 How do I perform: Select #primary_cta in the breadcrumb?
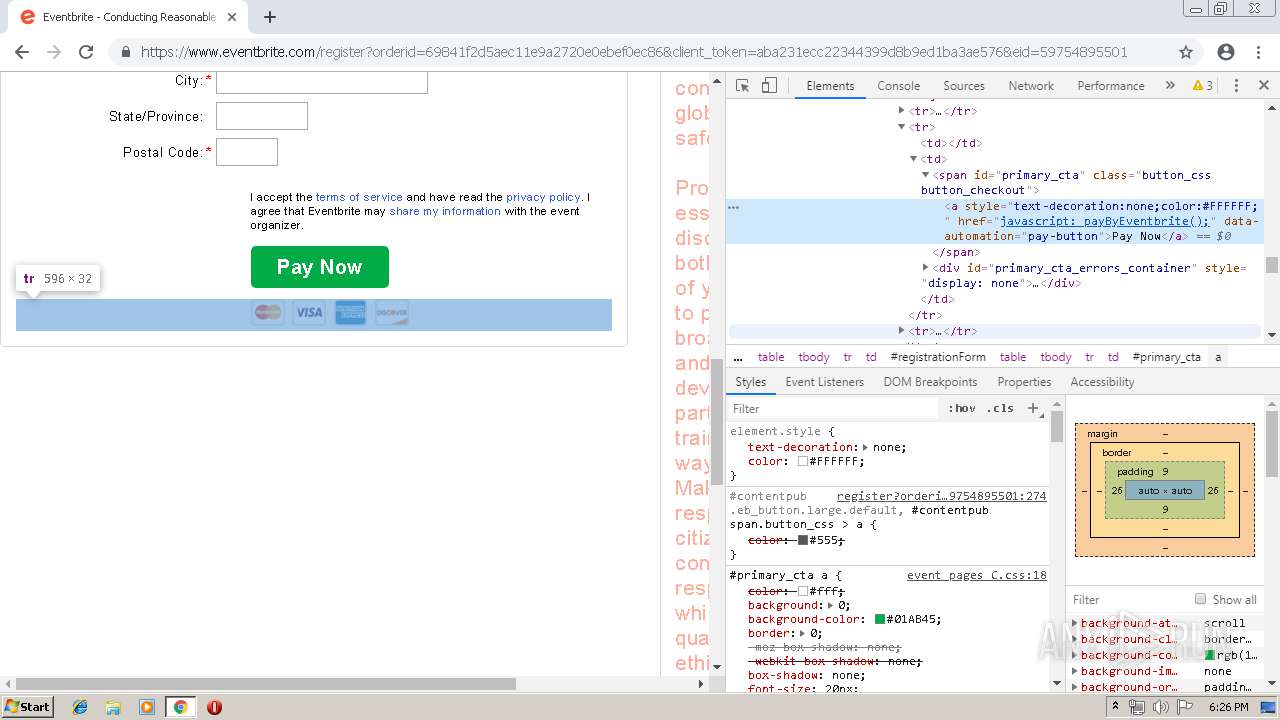(x=1166, y=357)
